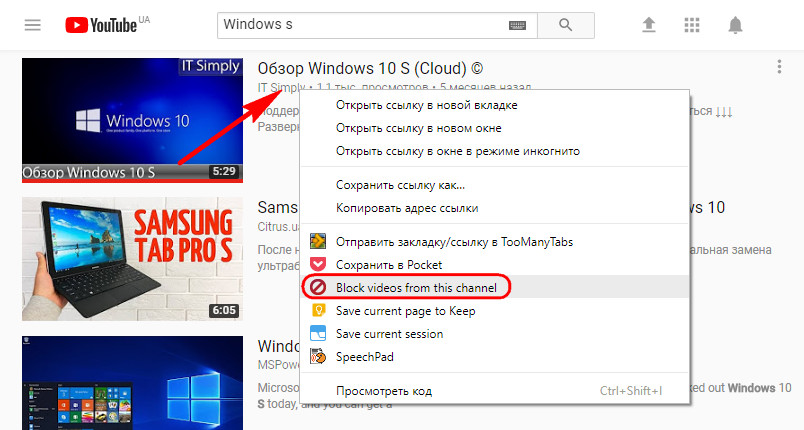
Task: Click the TooManyTabs extension icon in menu
Action: coord(318,241)
